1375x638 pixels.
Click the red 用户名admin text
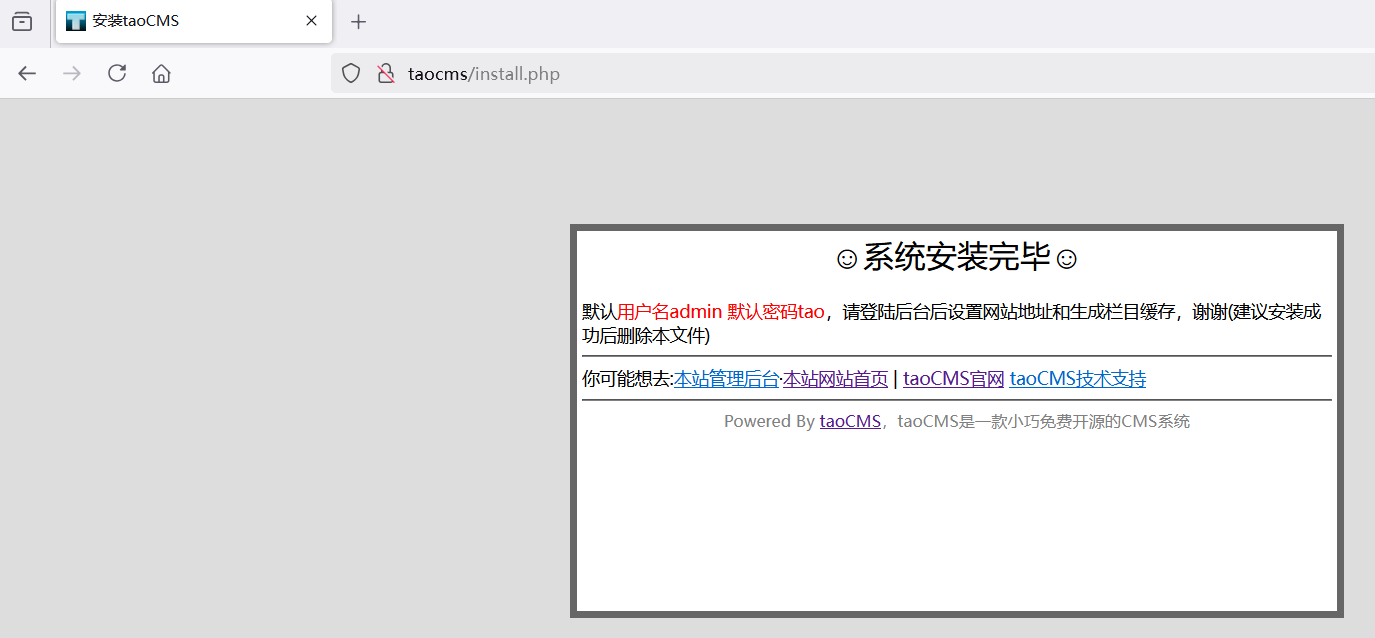(x=670, y=311)
